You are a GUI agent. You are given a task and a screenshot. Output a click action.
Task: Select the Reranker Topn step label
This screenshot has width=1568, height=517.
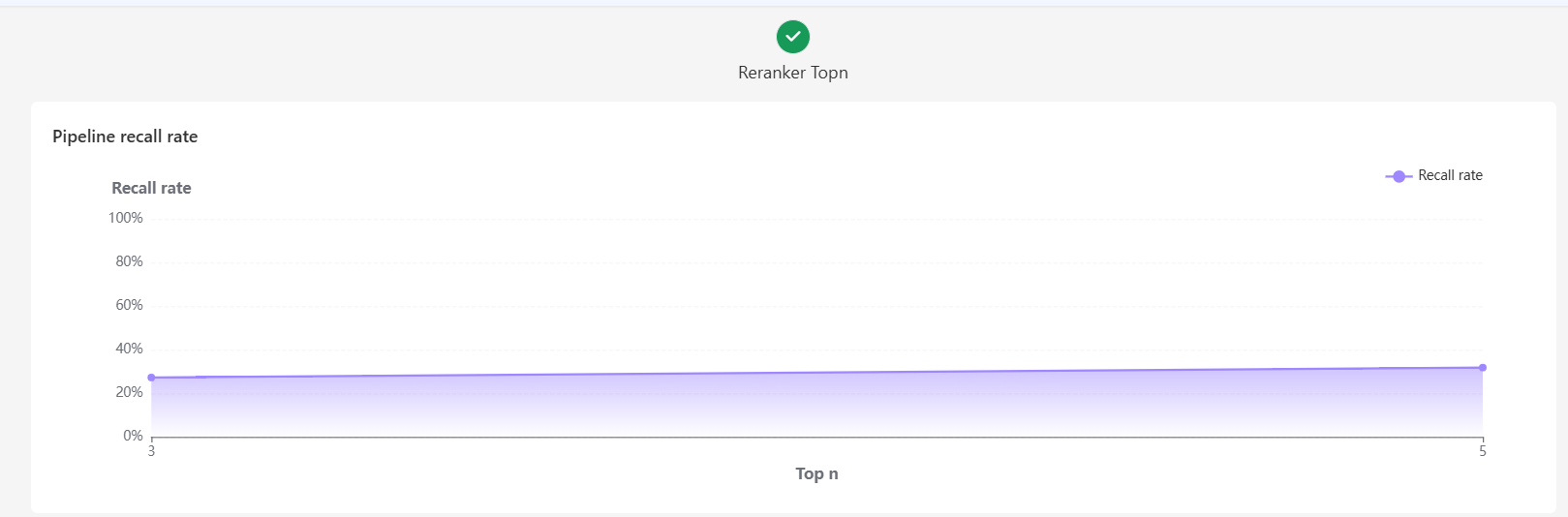click(x=793, y=73)
